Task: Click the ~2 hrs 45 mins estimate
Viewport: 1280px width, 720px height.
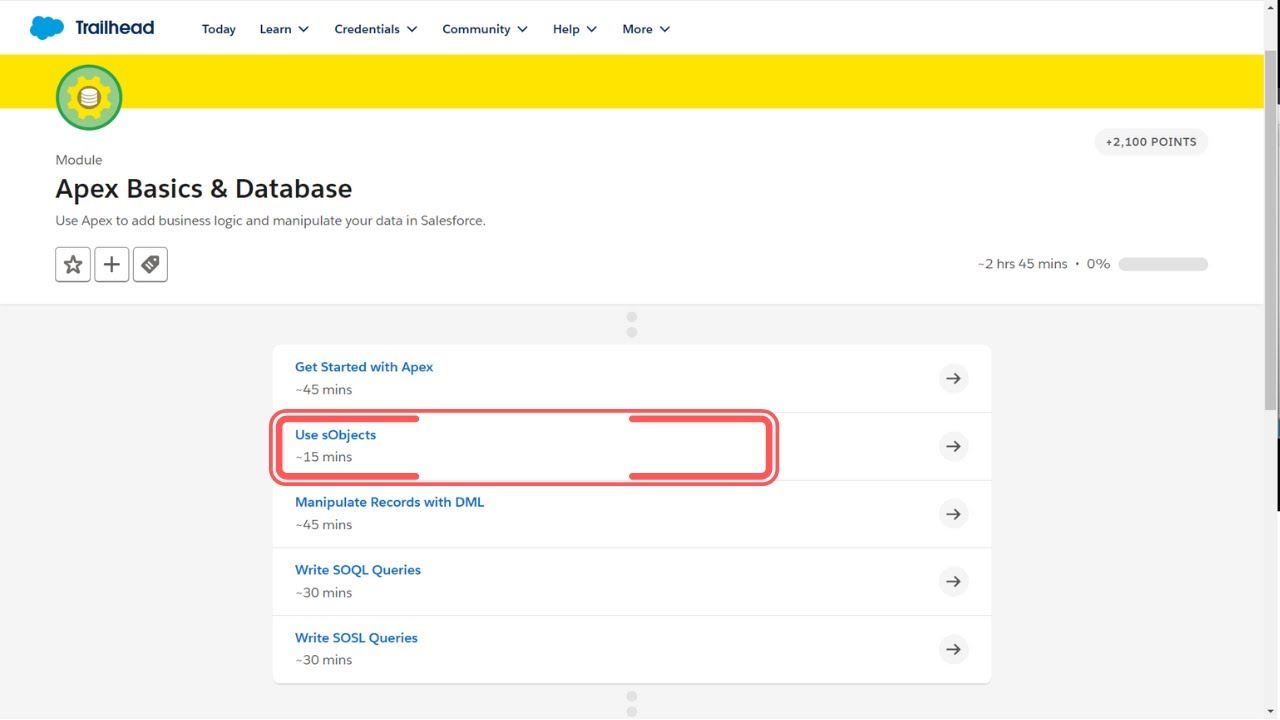Action: [1023, 264]
